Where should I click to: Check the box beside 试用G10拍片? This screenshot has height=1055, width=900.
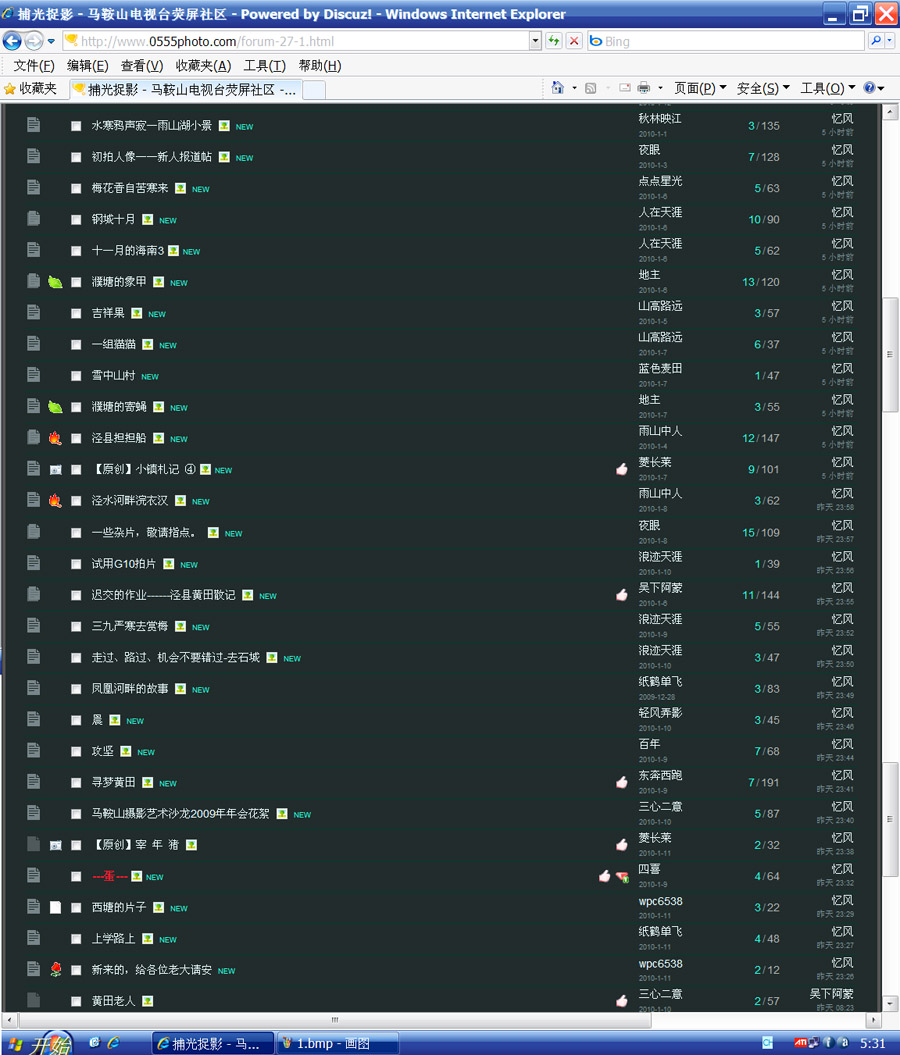(x=76, y=564)
